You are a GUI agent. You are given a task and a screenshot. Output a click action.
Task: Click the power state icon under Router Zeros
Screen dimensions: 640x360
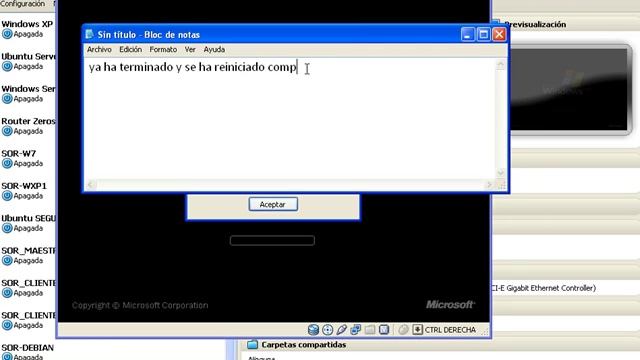point(7,131)
